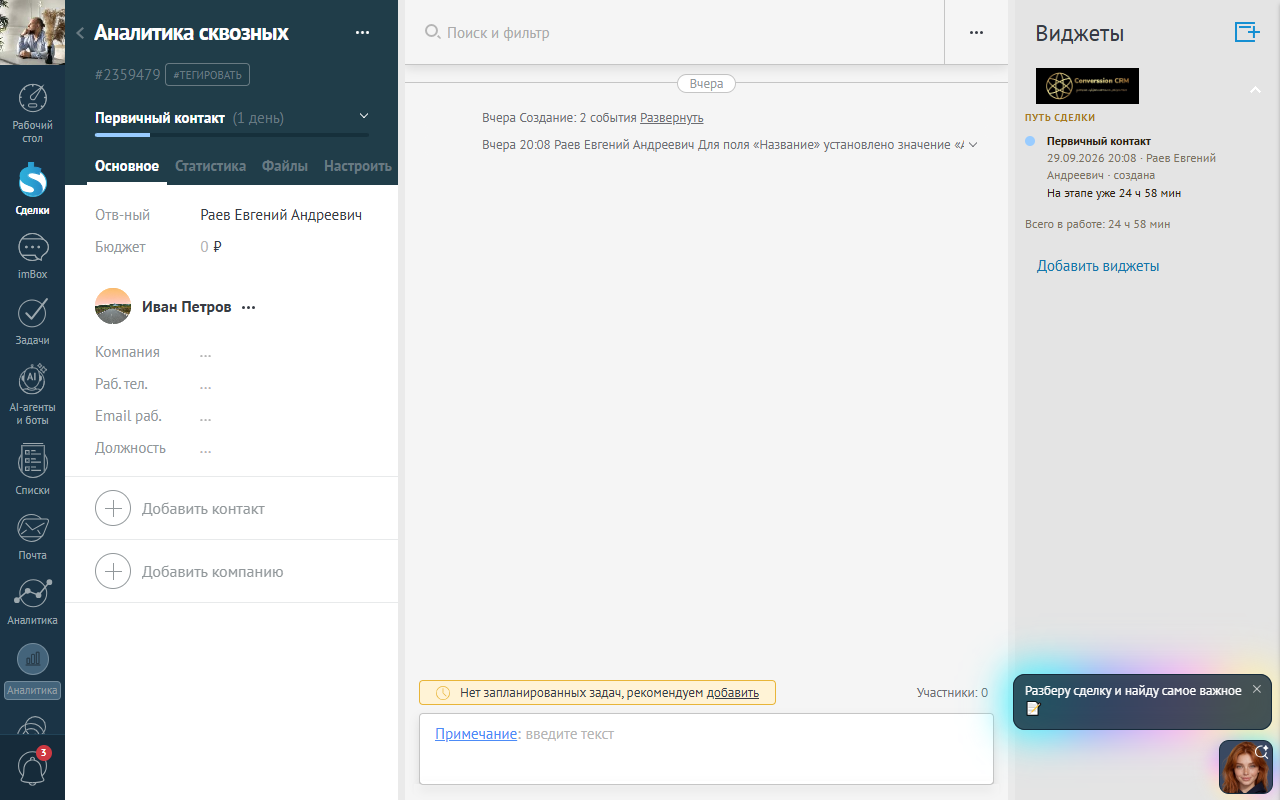The height and width of the screenshot is (800, 1280).
Task: Switch to the Основное tab
Action: 127,166
